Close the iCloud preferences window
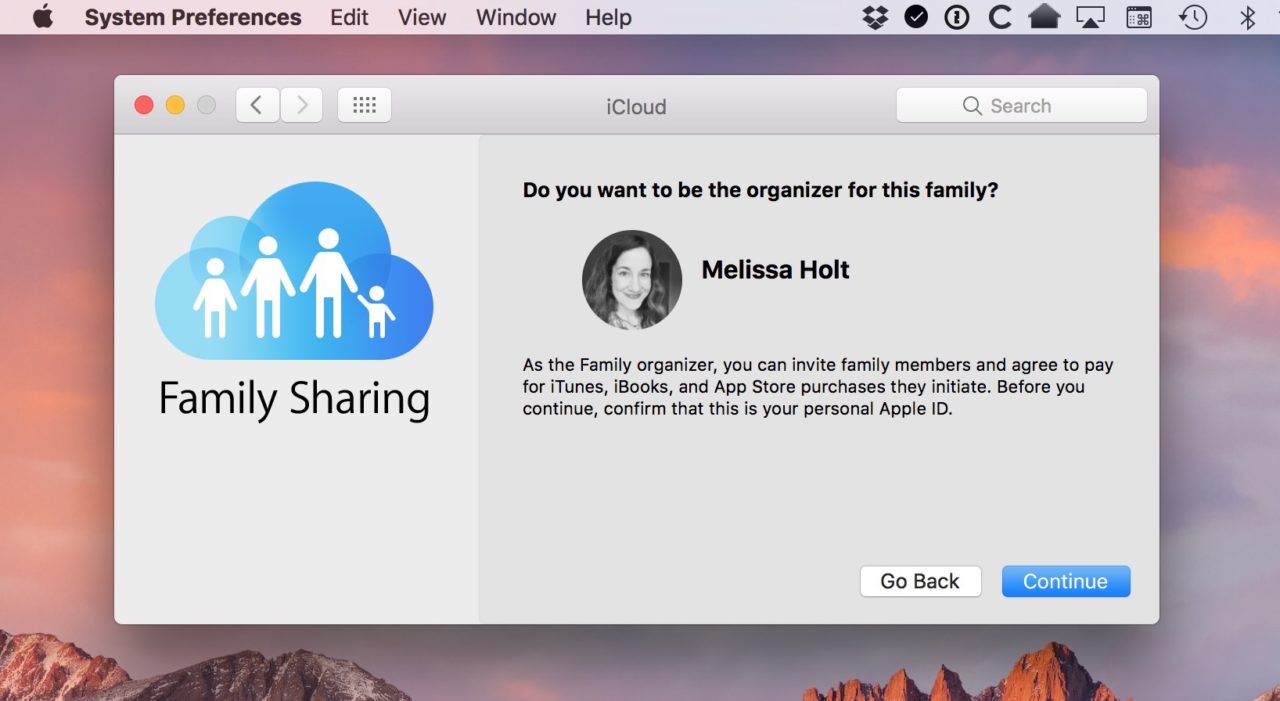Screen dimensions: 1280x701 [144, 105]
